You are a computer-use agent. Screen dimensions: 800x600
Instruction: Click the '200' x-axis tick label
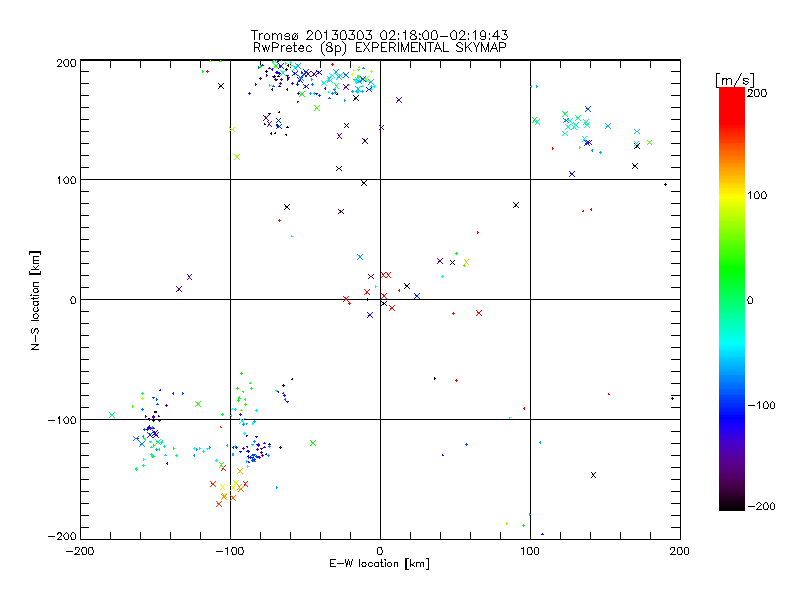[680, 551]
